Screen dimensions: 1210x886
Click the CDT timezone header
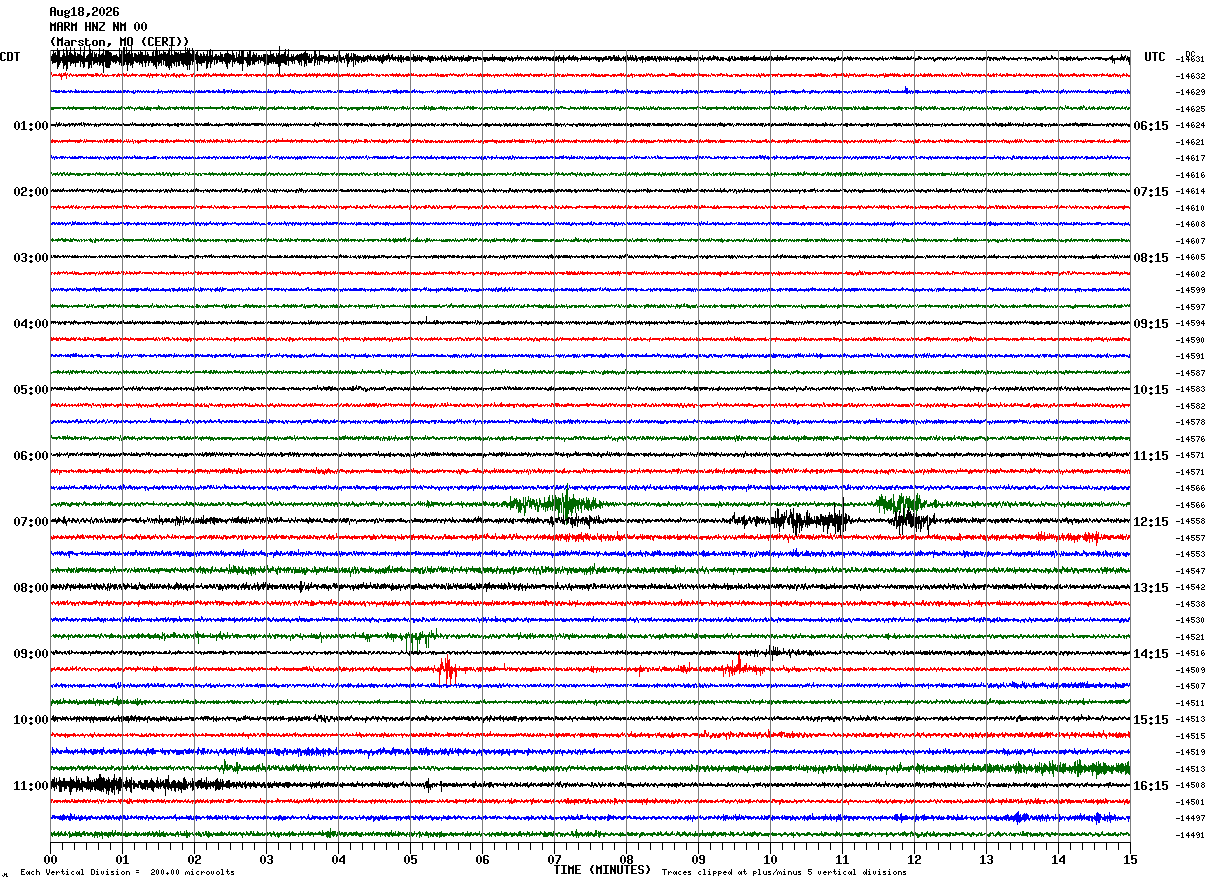[x=10, y=57]
